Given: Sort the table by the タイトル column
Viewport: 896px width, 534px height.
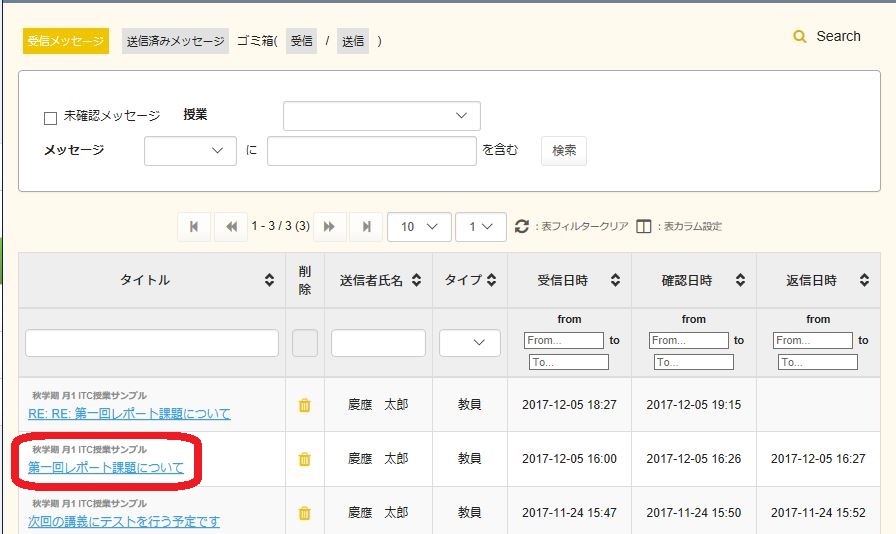Looking at the screenshot, I should coord(269,281).
